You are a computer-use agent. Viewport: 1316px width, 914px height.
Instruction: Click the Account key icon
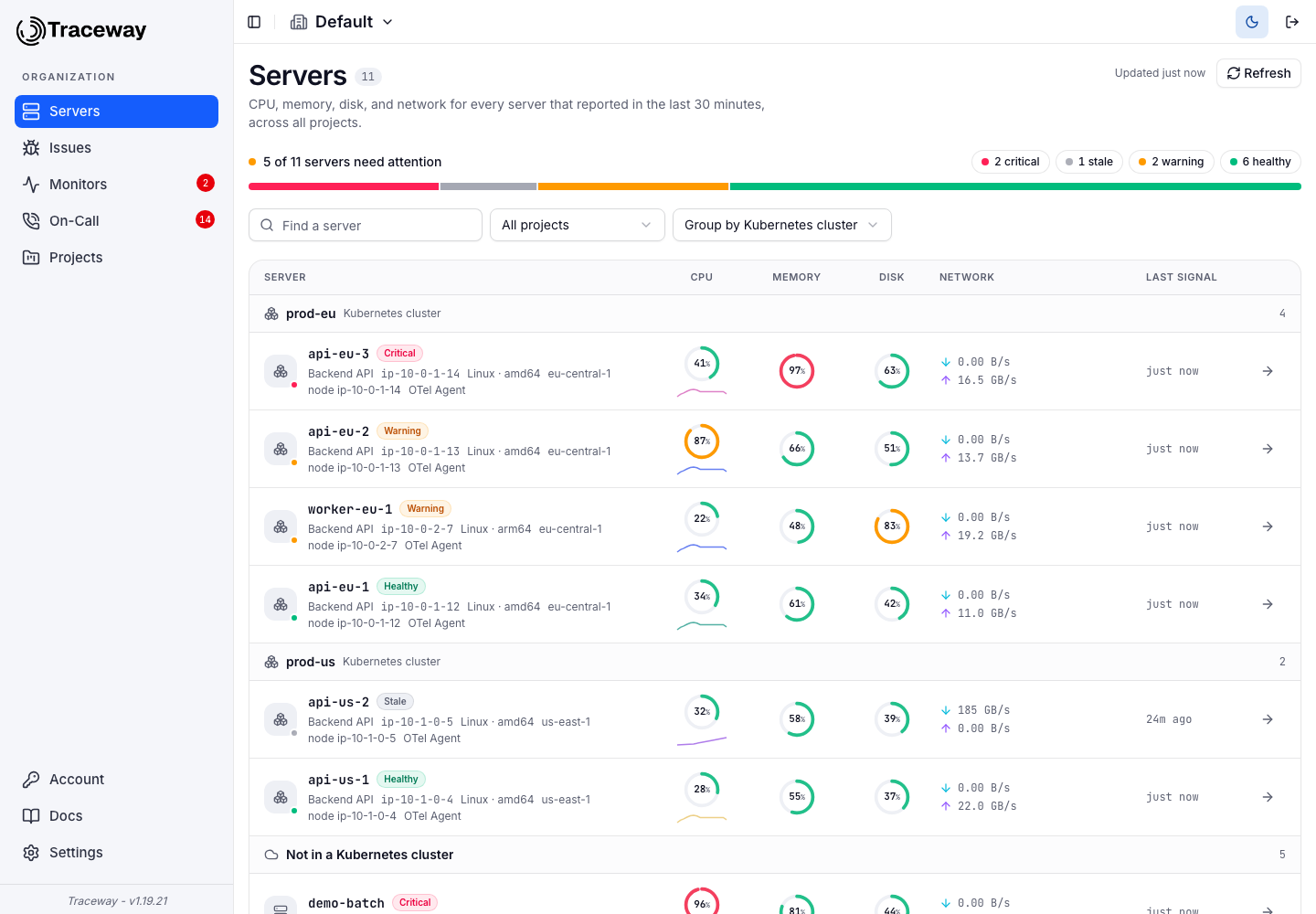click(x=31, y=780)
